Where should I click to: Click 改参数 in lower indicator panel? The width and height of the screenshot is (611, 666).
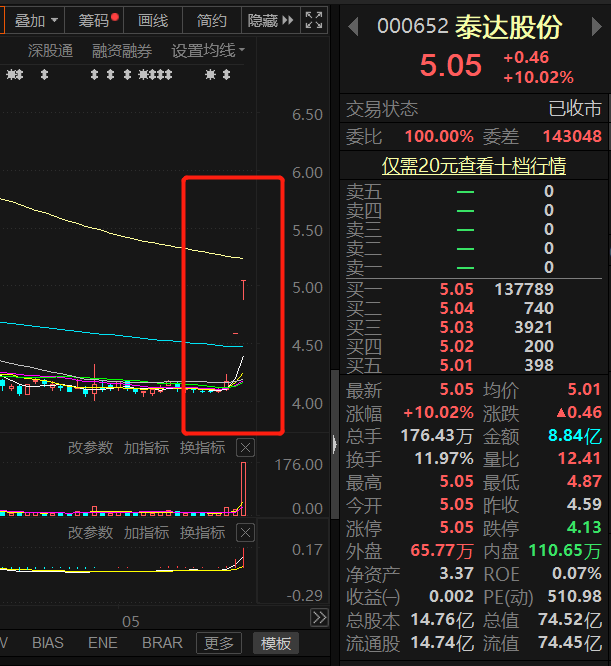tap(90, 533)
